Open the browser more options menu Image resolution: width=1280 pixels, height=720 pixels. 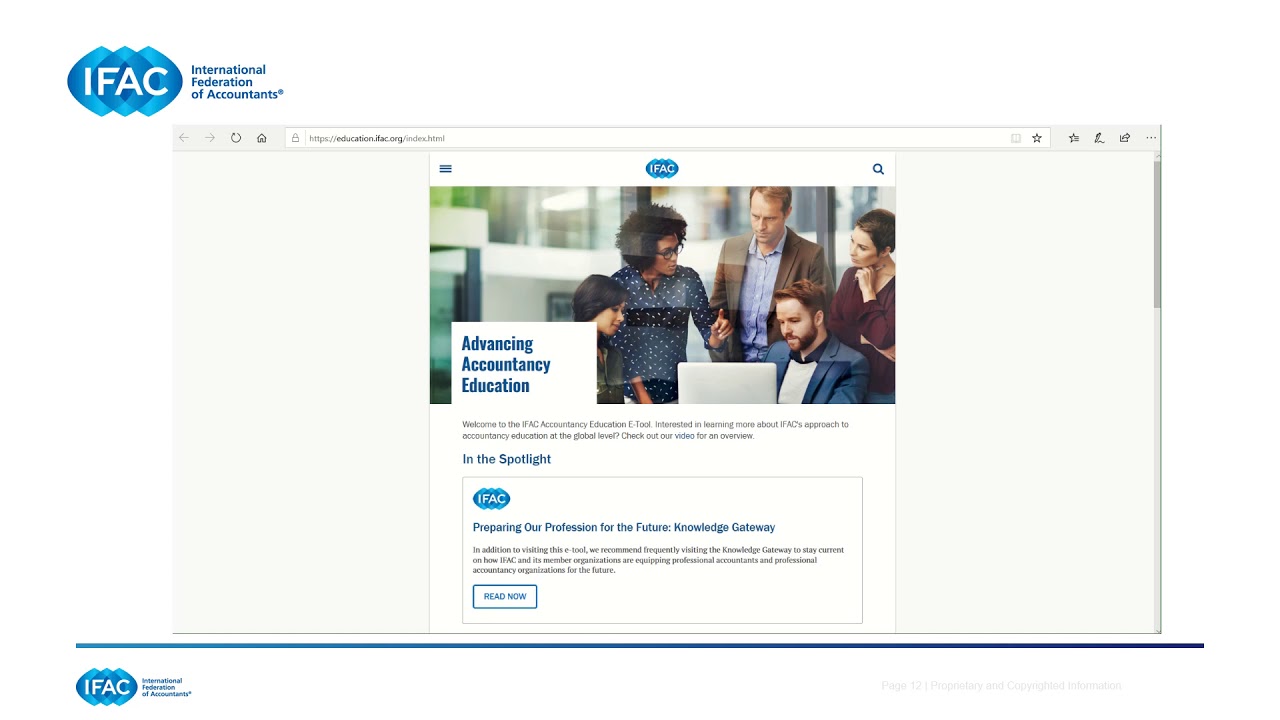click(1151, 138)
